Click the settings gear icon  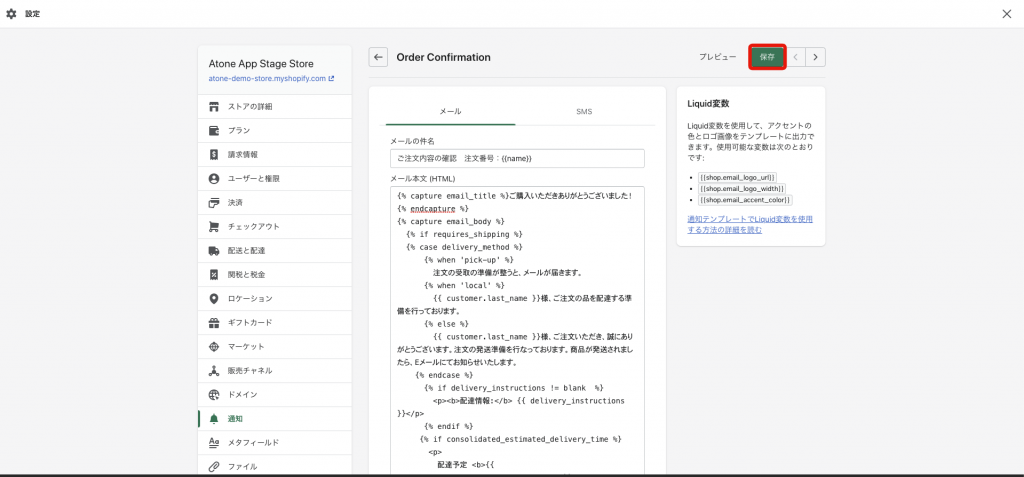click(x=11, y=14)
